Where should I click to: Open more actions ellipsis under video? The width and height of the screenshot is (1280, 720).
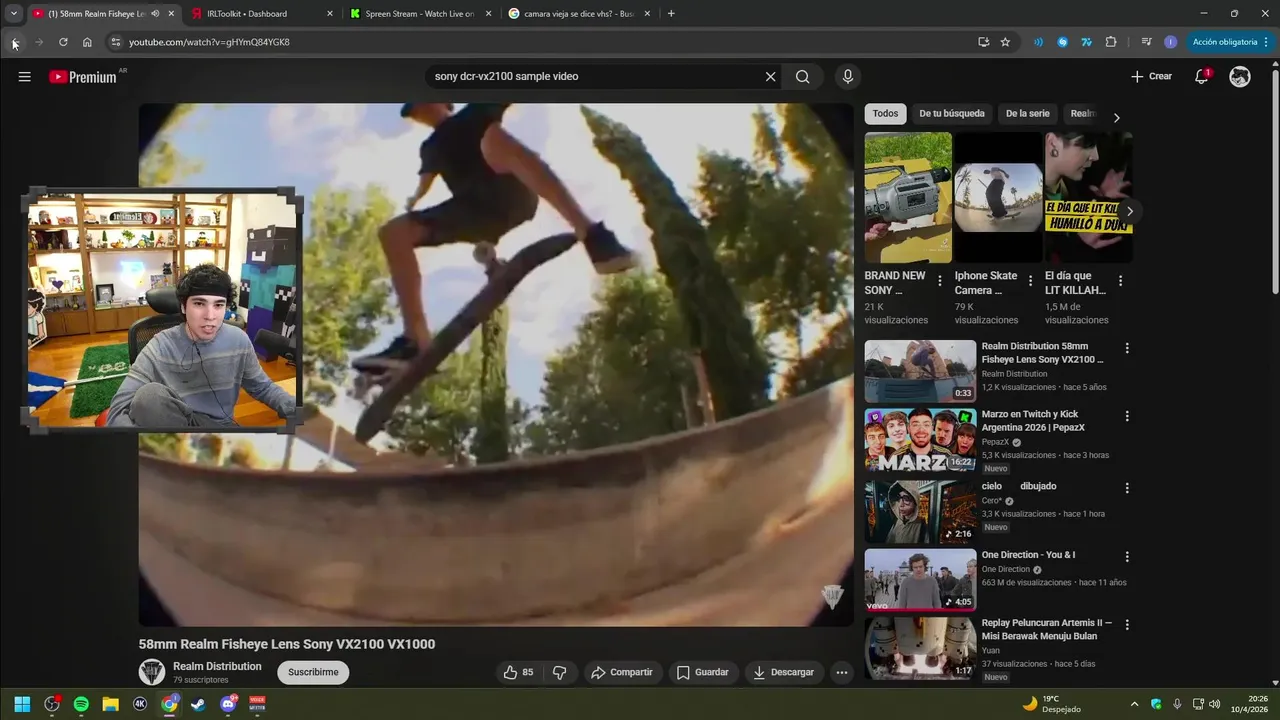[x=842, y=672]
